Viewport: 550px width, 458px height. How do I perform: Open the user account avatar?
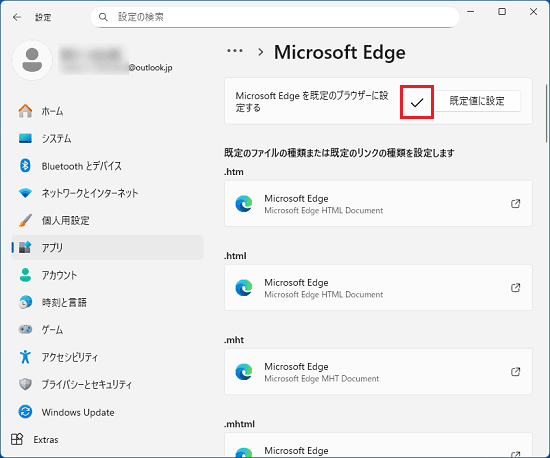32,60
